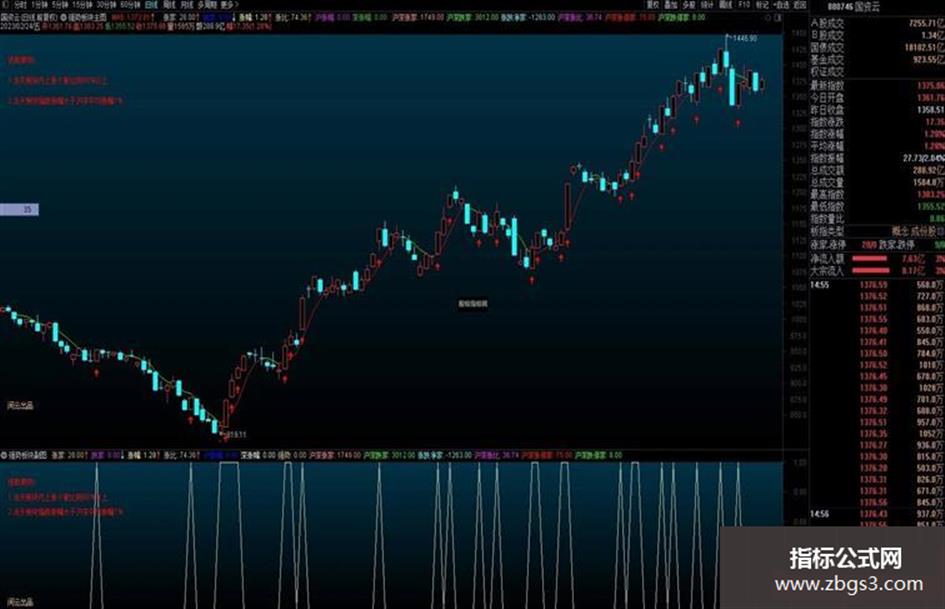This screenshot has width=945, height=609.
Task: Click the 权证成交 row
Action: (878, 72)
